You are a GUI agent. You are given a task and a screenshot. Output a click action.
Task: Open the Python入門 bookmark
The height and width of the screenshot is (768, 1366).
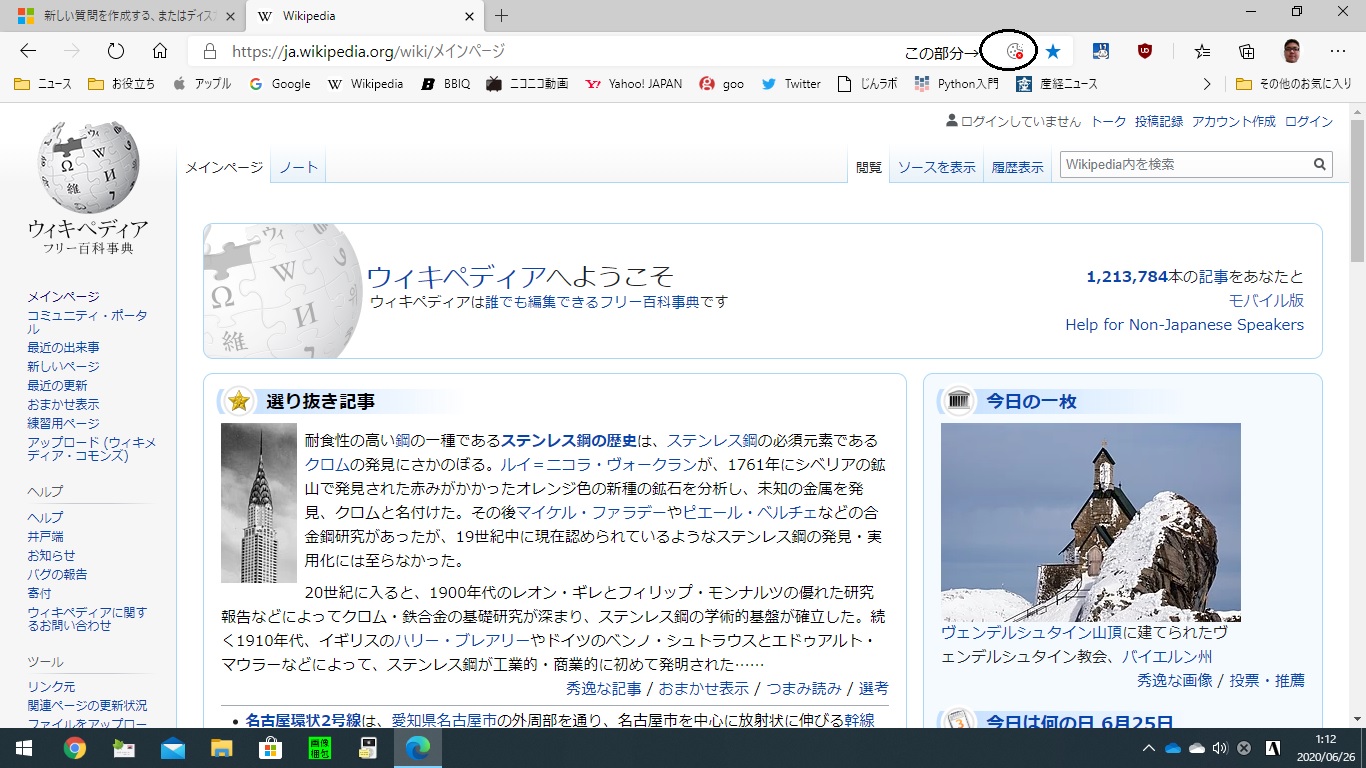point(957,84)
